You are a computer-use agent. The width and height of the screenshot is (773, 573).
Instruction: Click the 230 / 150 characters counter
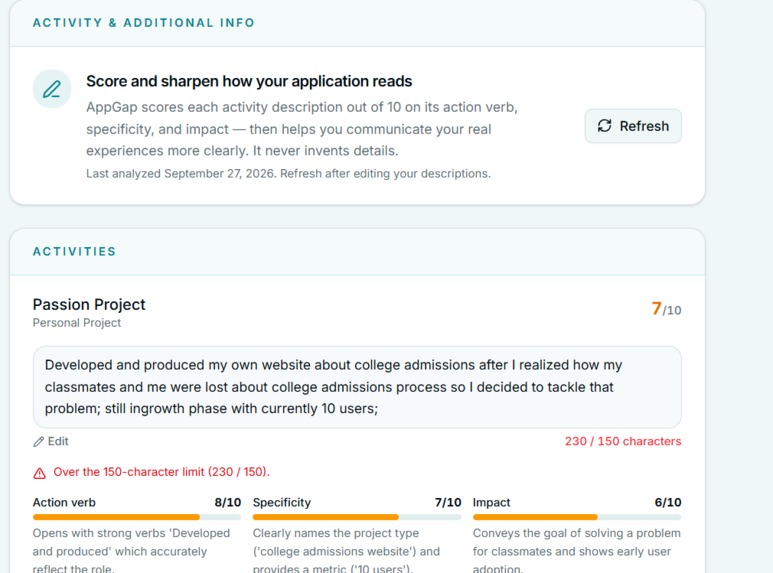point(623,441)
